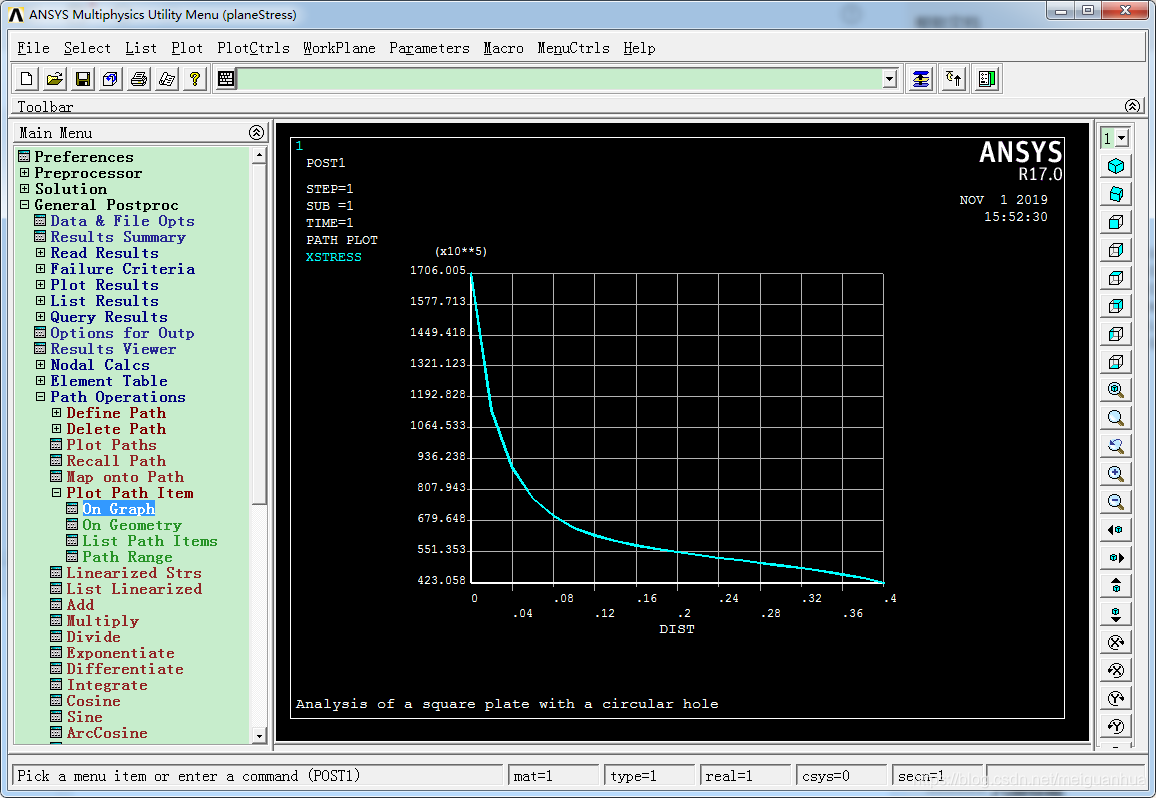Click the Open ANSYS File icon
Viewport: 1156px width, 798px height.
pos(55,79)
